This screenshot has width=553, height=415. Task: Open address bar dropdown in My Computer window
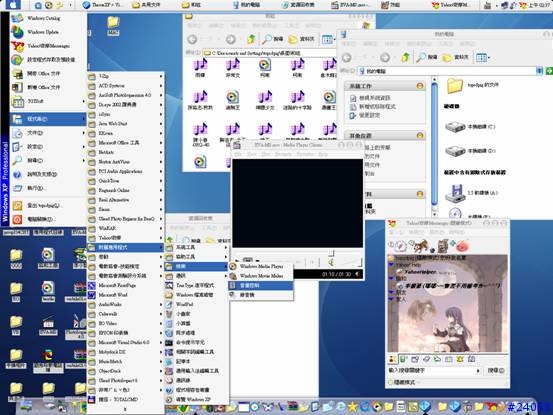[540, 71]
